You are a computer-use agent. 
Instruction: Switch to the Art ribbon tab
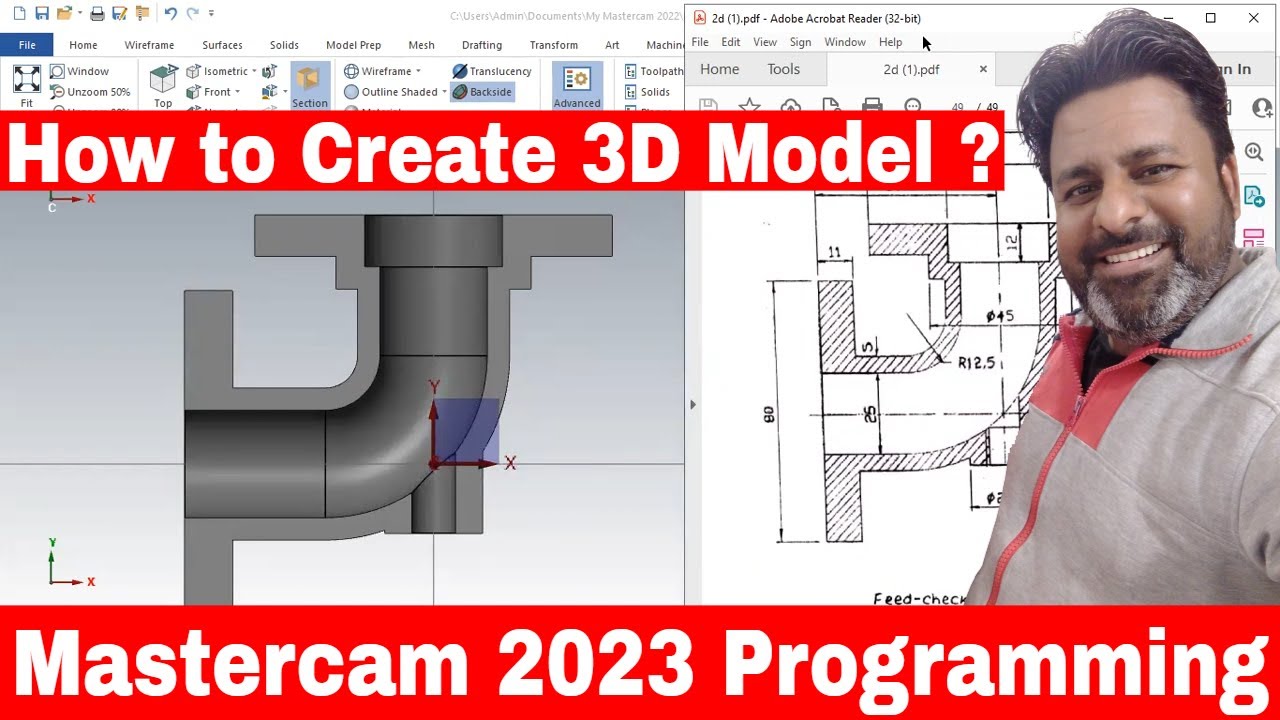click(612, 45)
